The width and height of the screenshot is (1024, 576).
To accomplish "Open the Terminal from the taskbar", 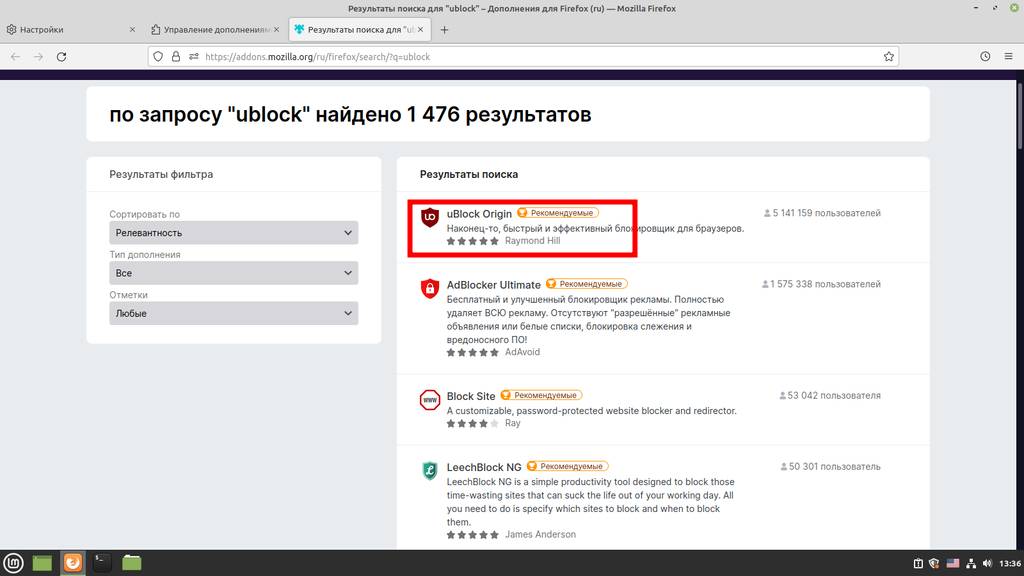I will [x=102, y=563].
